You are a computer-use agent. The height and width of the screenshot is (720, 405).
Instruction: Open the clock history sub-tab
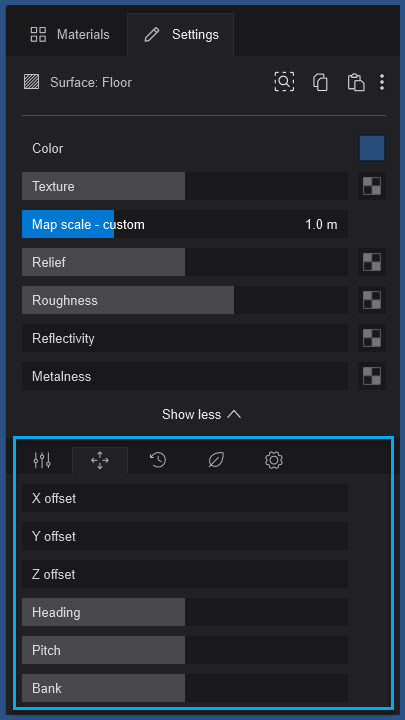(x=158, y=460)
